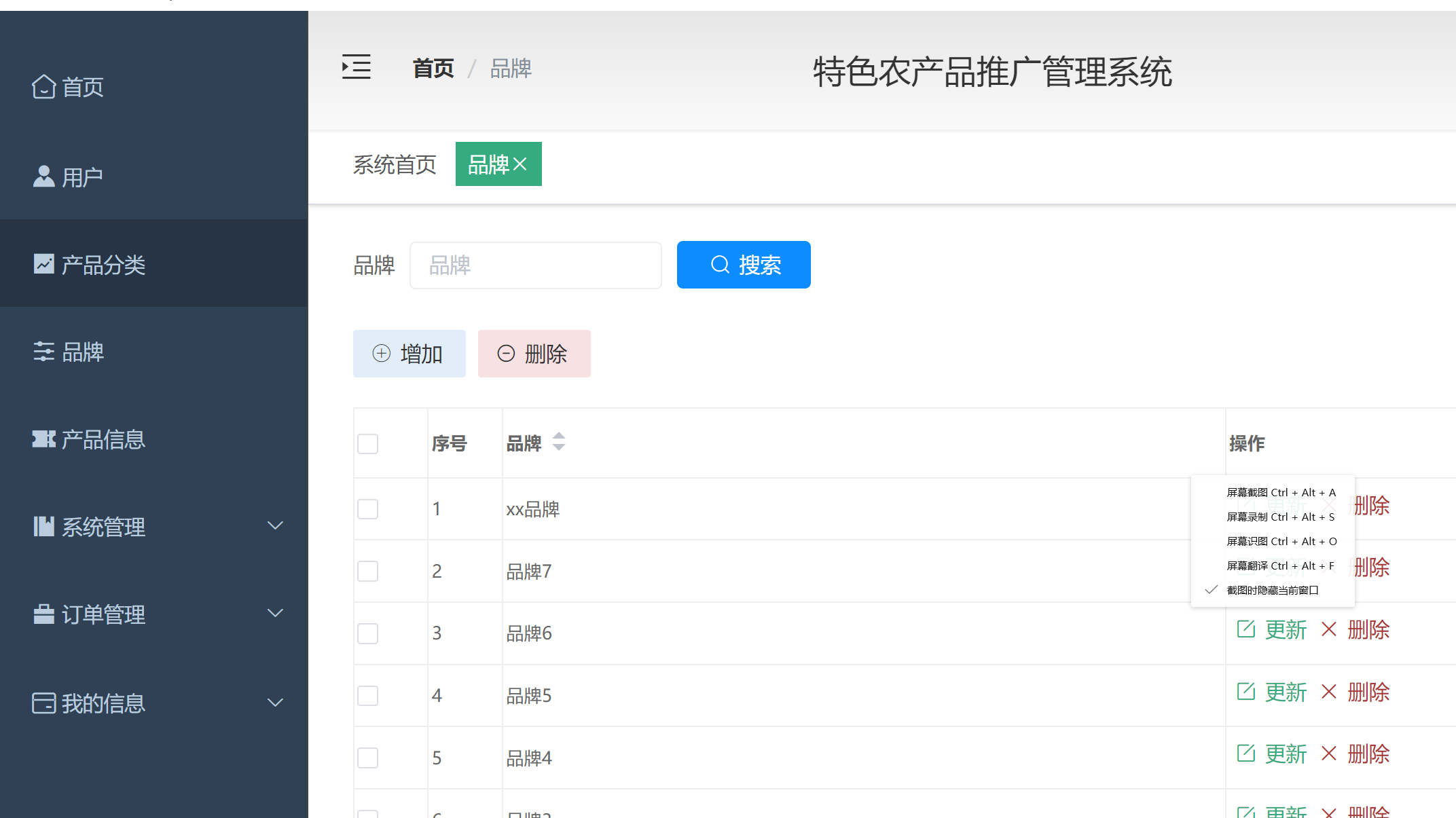This screenshot has width=1456, height=818.
Task: Click the ticket icon beside 产品信息
Action: 43,439
